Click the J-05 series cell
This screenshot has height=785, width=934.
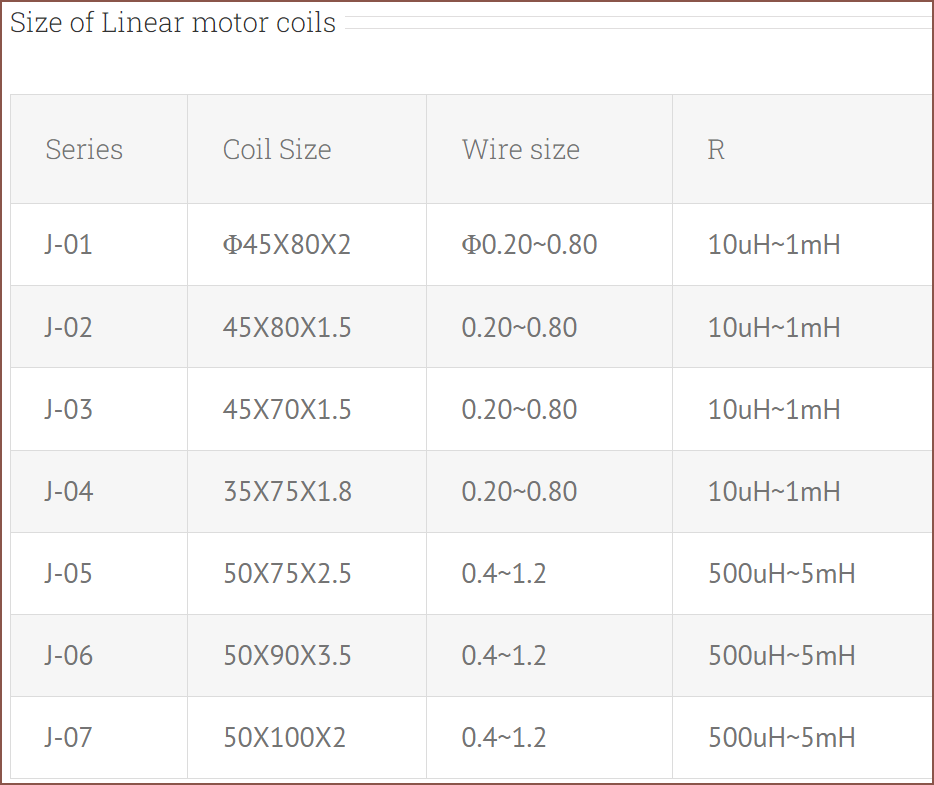69,573
